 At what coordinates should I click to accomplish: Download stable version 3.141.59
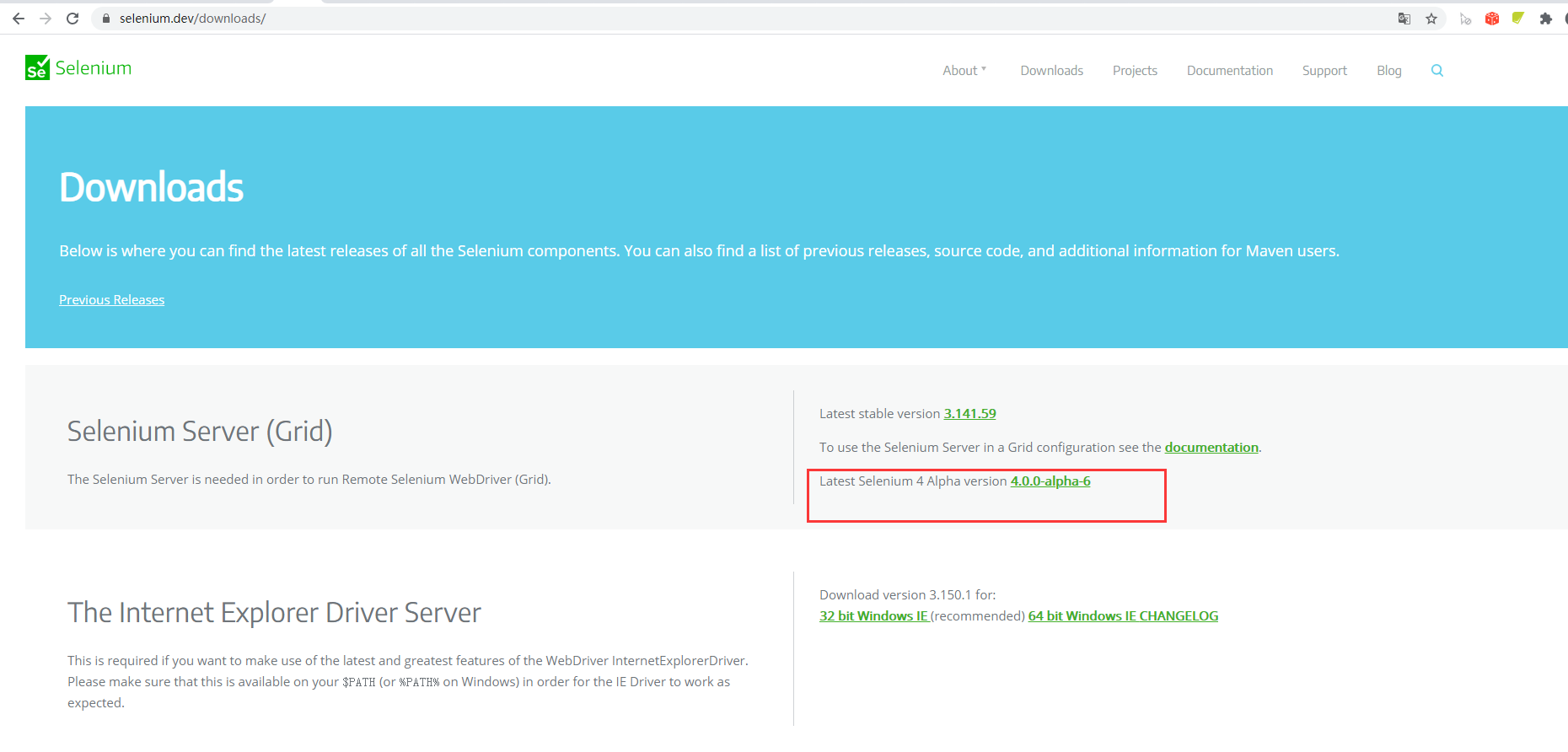pos(969,414)
